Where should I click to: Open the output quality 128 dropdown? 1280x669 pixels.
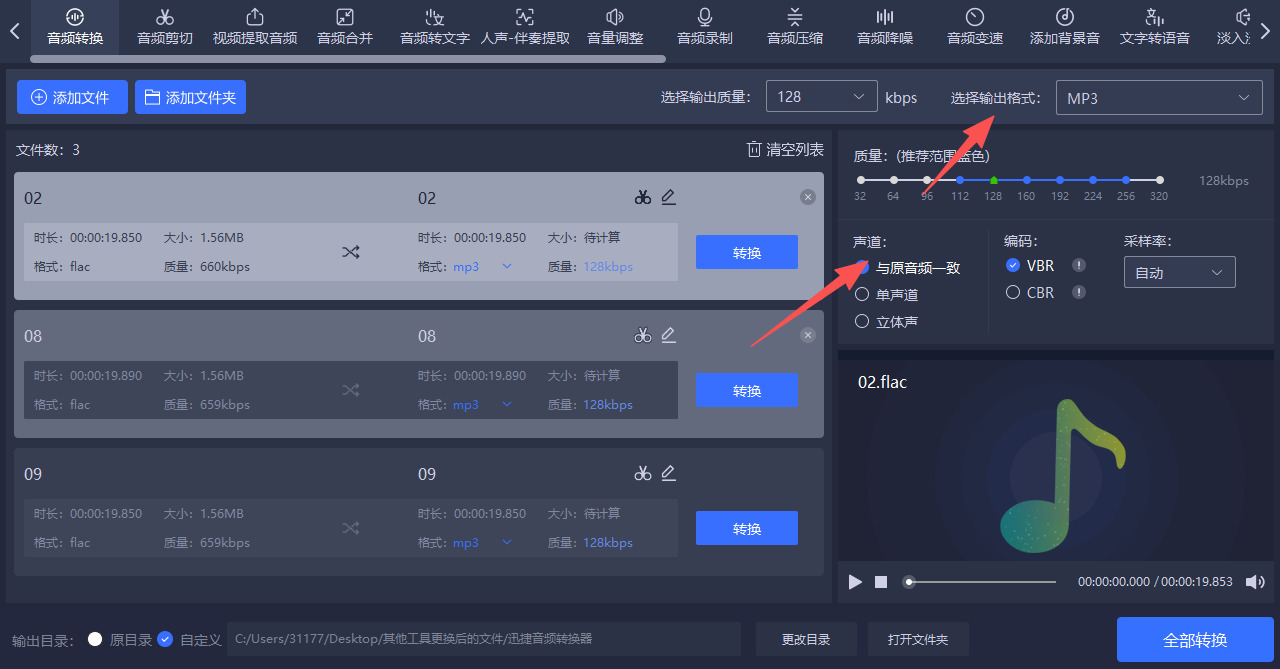(x=822, y=97)
